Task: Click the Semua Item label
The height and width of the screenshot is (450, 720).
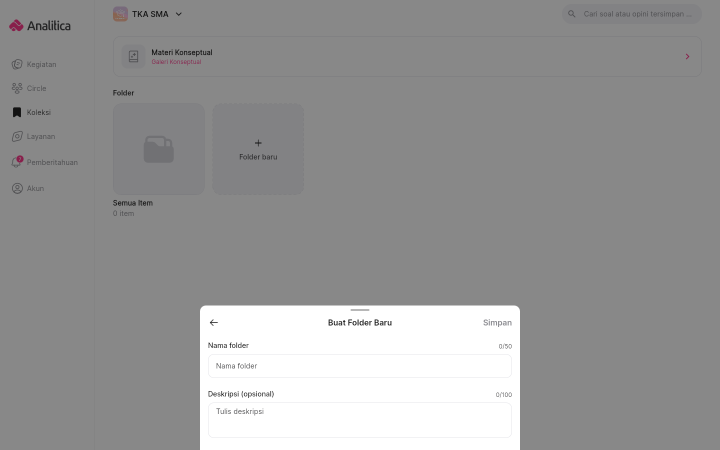Action: 133,203
